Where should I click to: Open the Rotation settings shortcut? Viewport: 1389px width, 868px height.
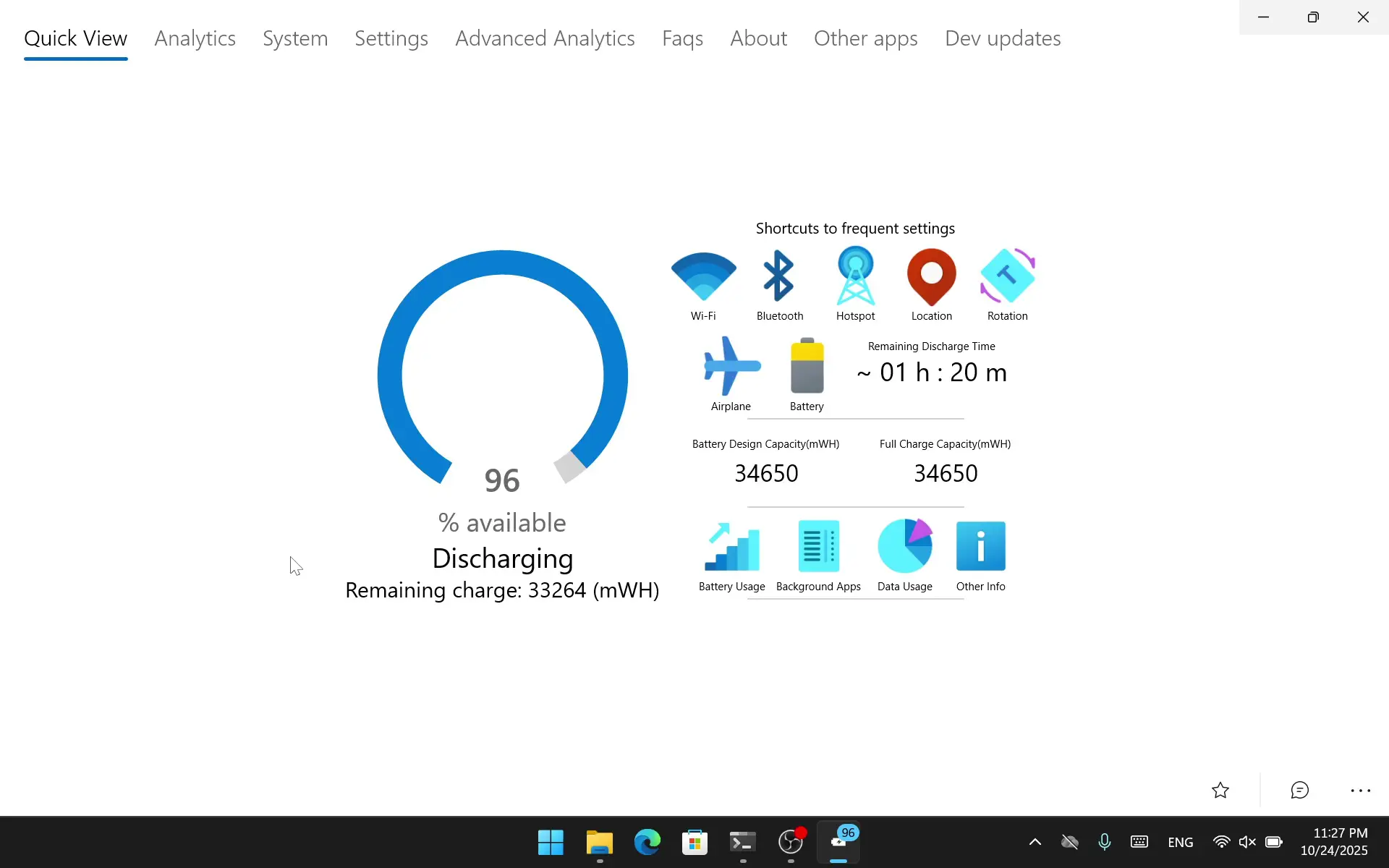click(x=1007, y=277)
